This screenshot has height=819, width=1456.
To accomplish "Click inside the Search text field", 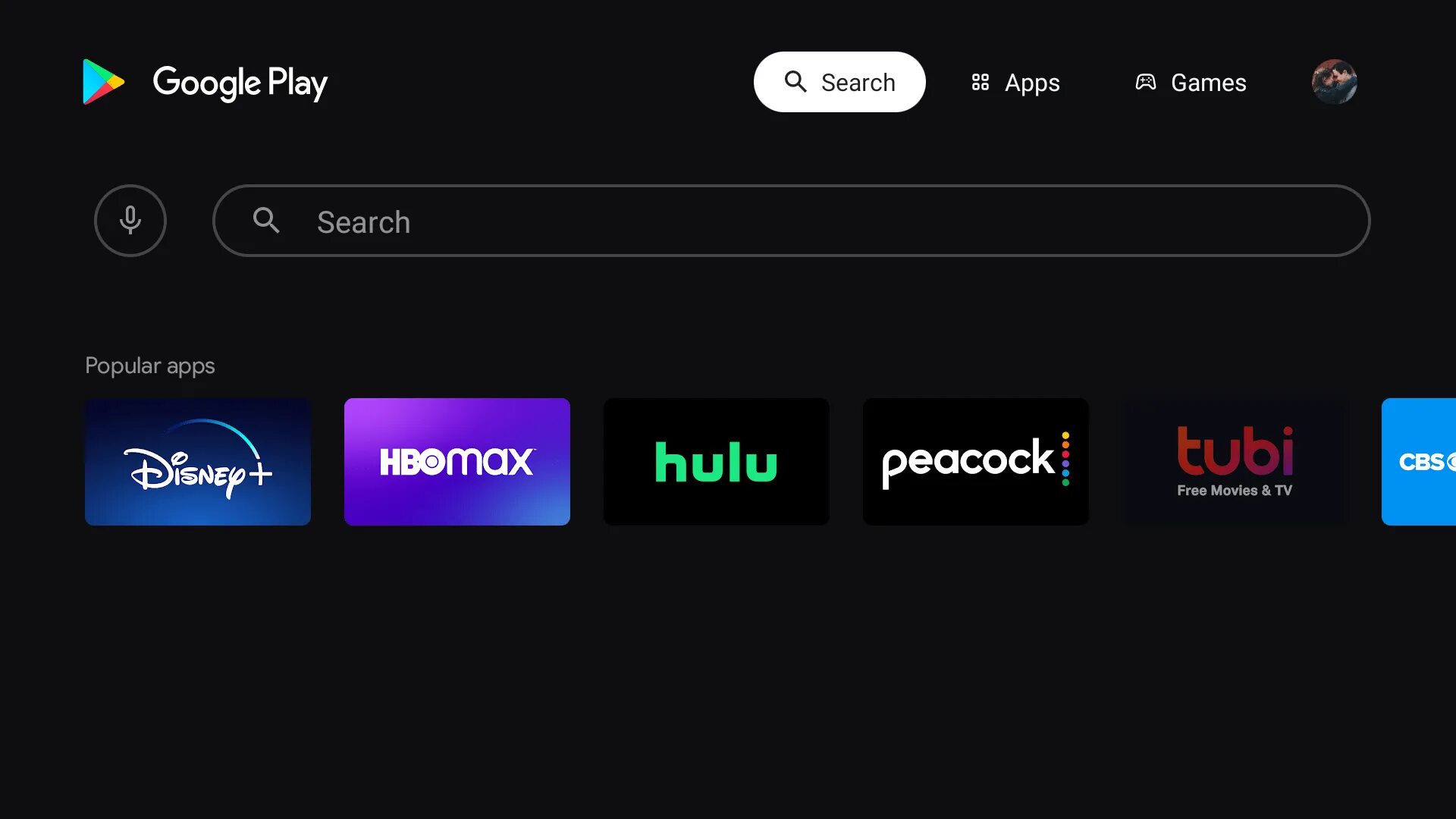I will (x=792, y=221).
